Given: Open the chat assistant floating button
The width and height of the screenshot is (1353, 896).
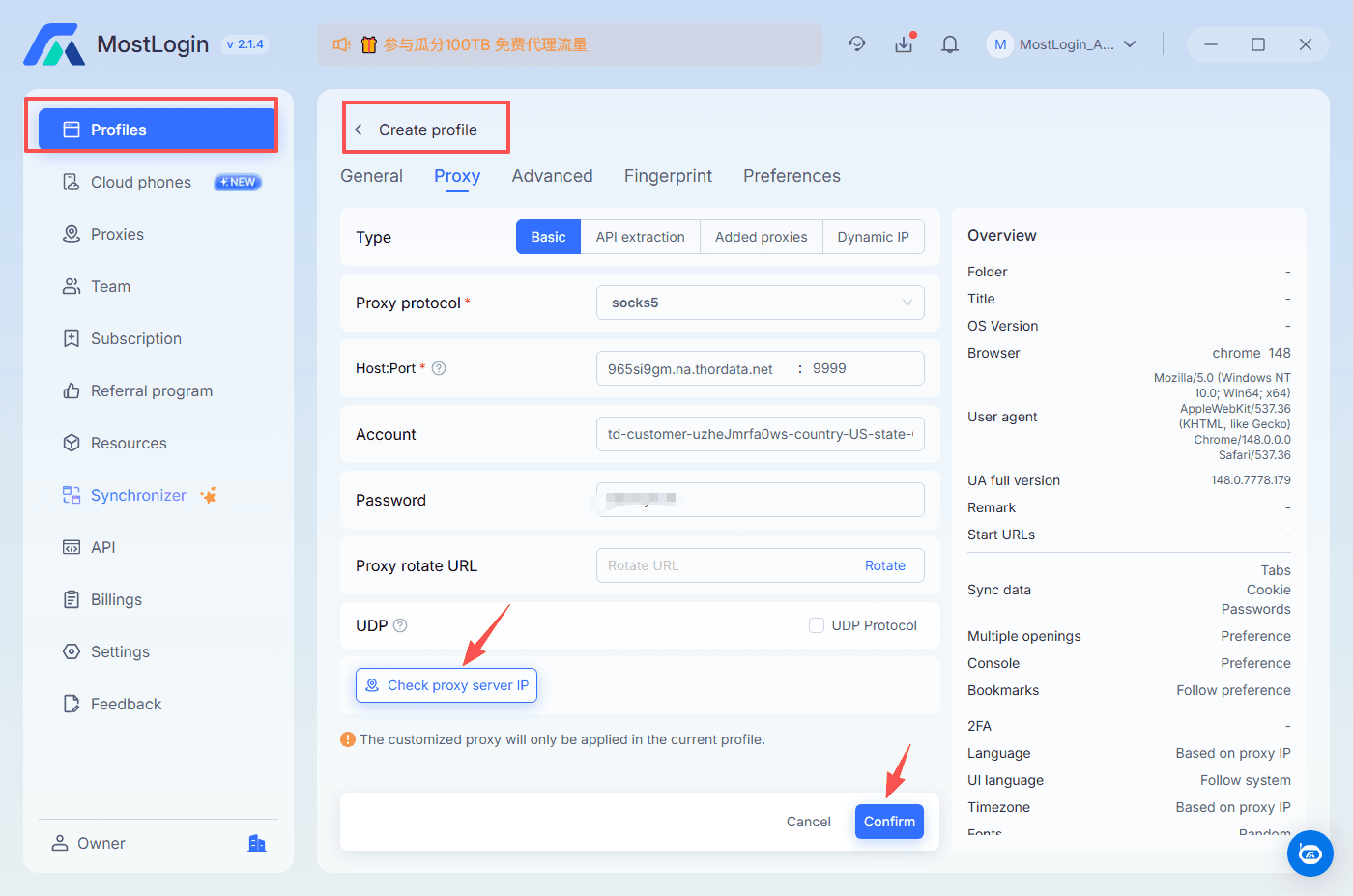Looking at the screenshot, I should pos(1310,853).
